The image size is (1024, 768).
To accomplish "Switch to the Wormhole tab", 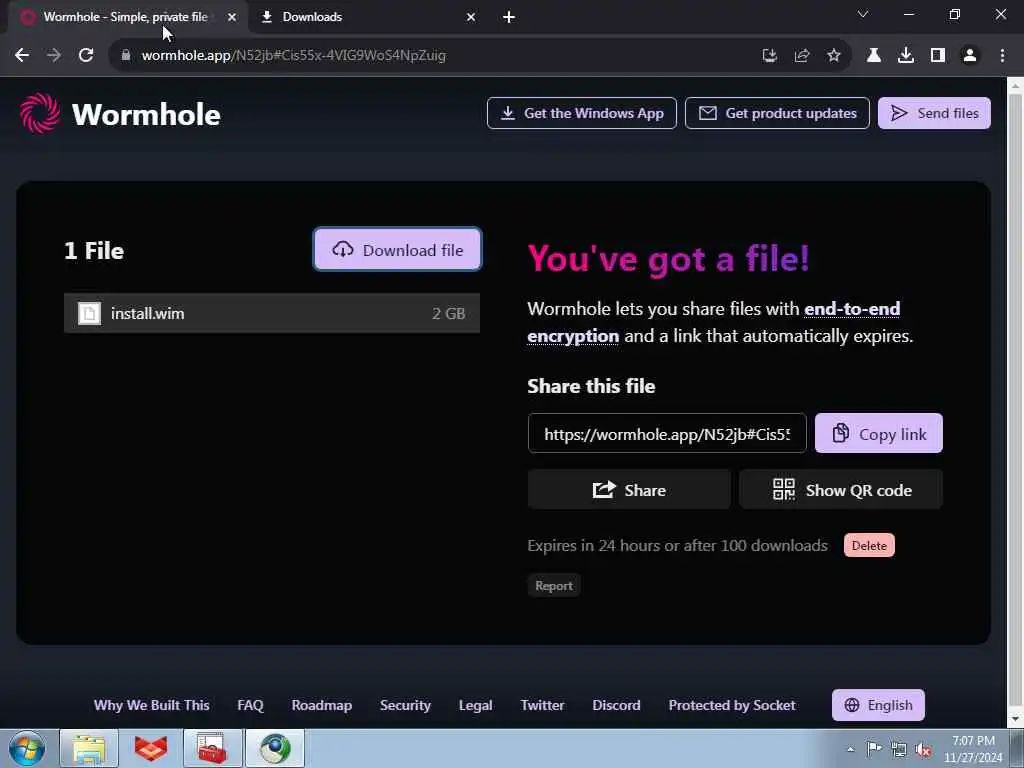I will (x=124, y=17).
